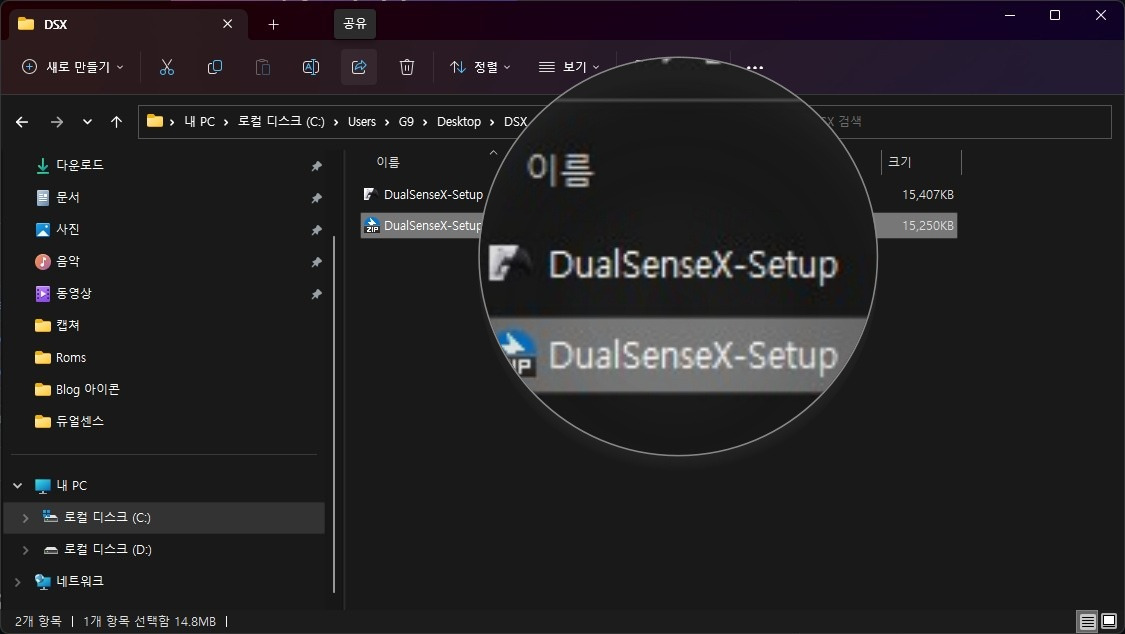
Task: Click the Copy icon
Action: (214, 67)
